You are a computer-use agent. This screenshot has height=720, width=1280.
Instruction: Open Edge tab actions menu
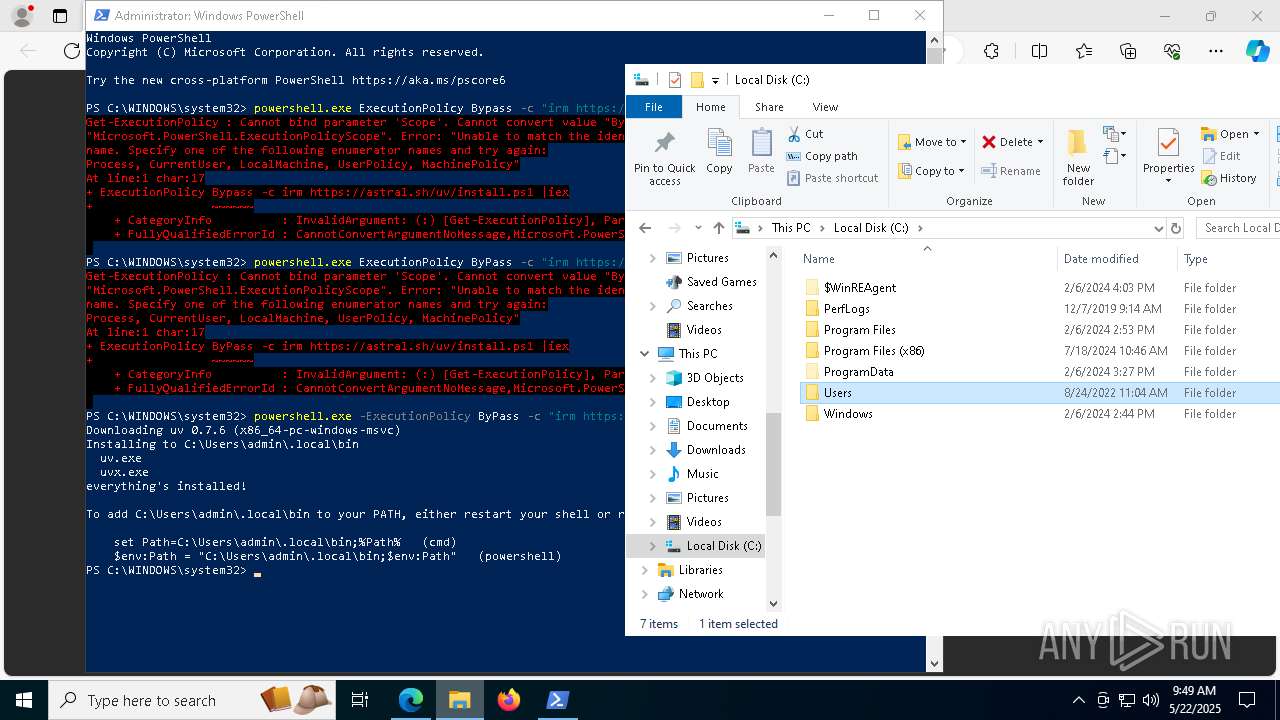60,16
